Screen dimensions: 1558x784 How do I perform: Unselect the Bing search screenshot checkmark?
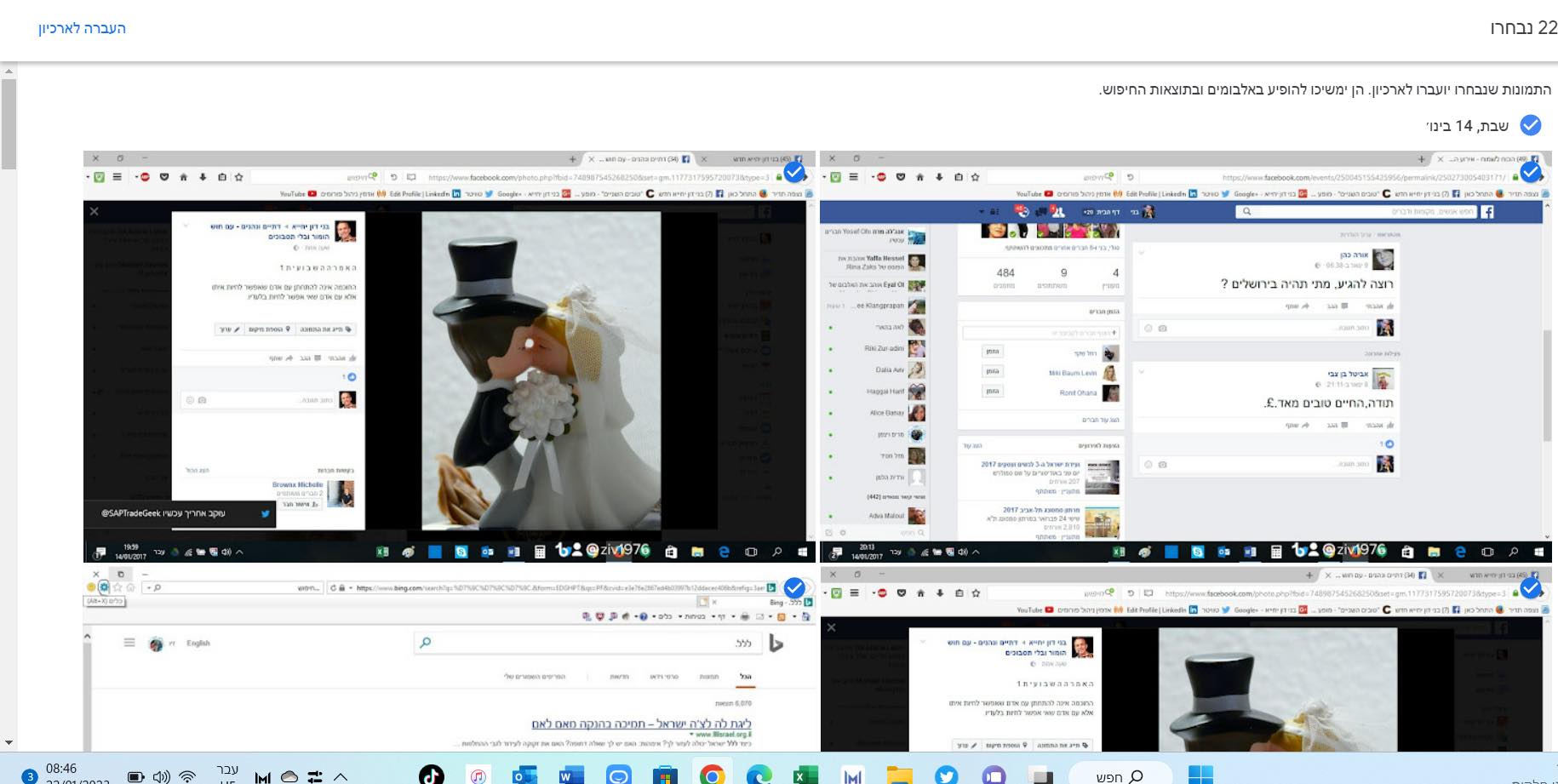(x=793, y=587)
